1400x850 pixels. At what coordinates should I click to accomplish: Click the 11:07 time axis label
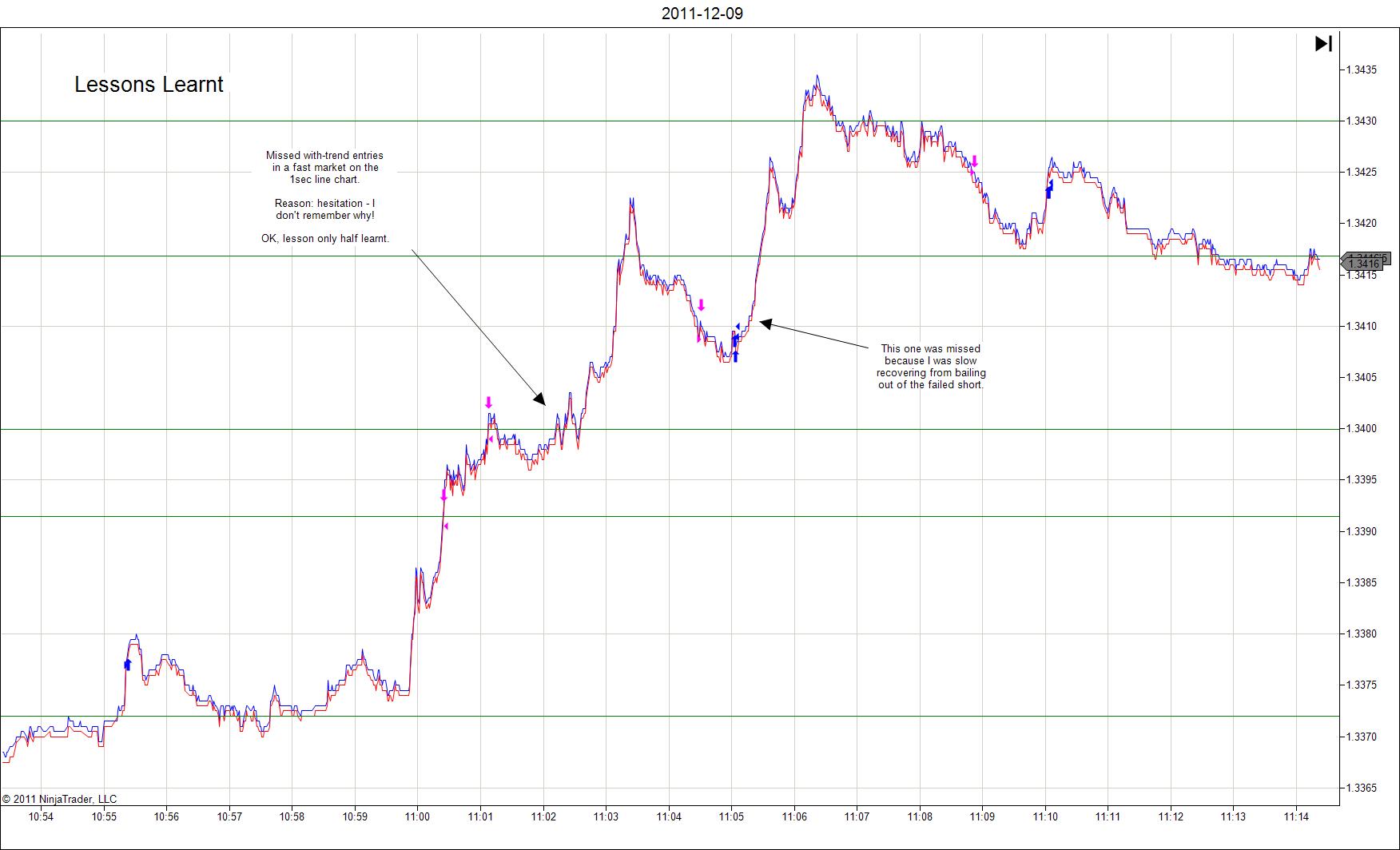[x=857, y=817]
